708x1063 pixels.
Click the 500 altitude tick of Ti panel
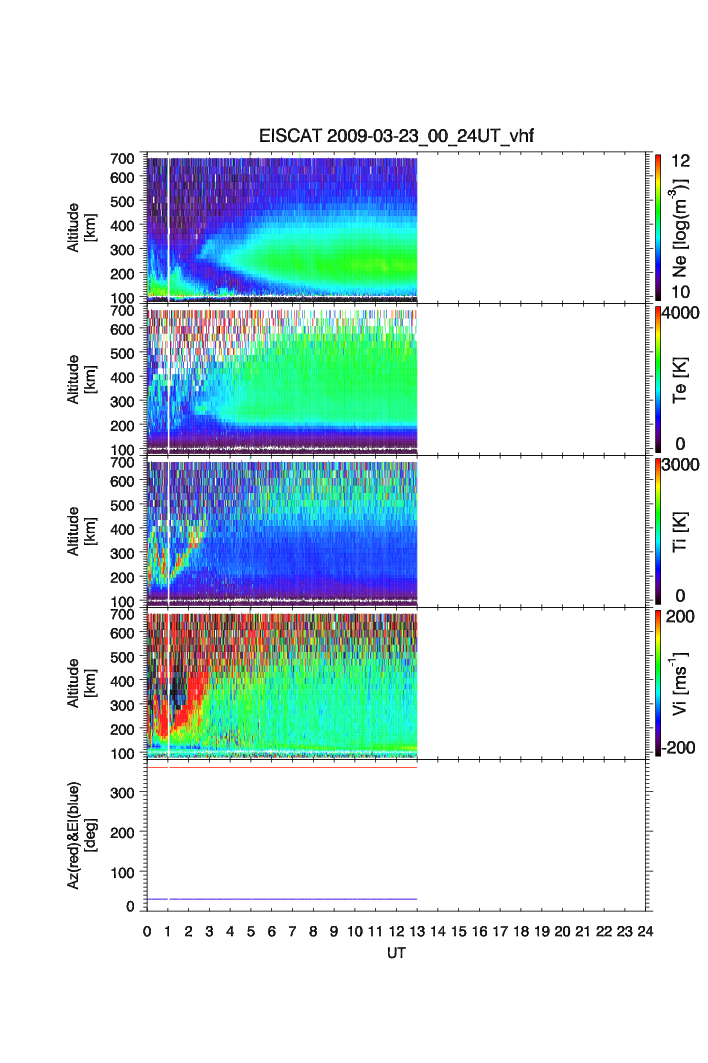(122, 505)
